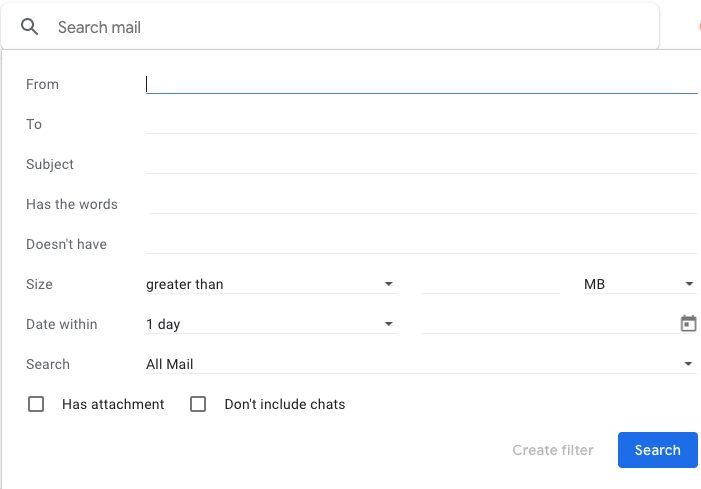Click the search magnifier icon
The width and height of the screenshot is (701, 489).
[30, 27]
